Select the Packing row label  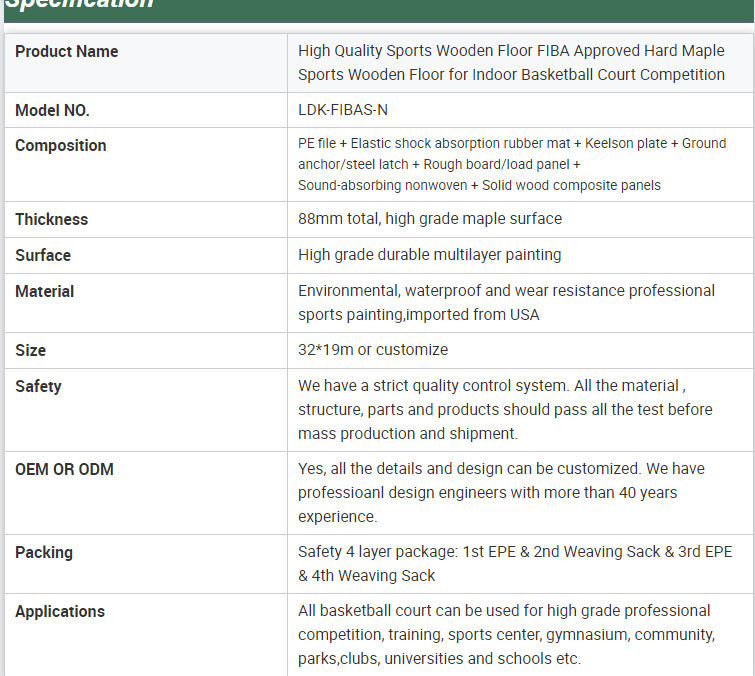click(x=44, y=553)
